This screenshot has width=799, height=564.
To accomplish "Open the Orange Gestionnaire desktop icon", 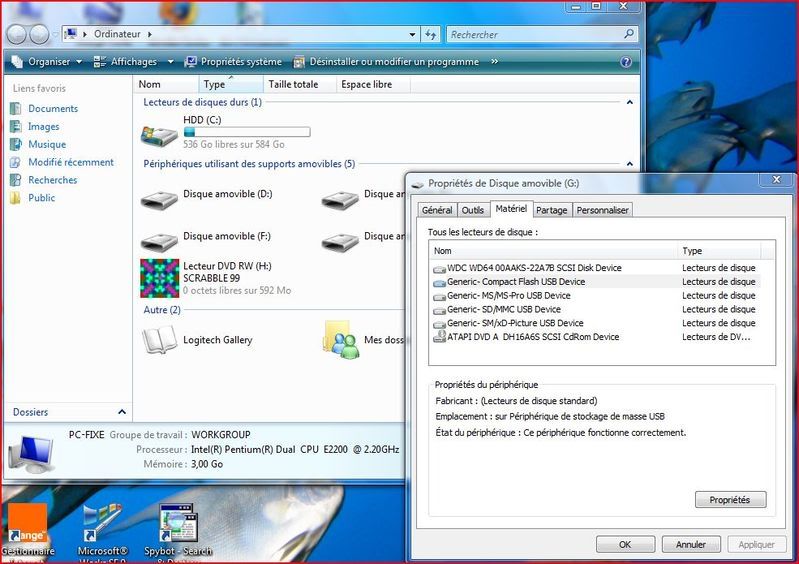I will click(27, 522).
